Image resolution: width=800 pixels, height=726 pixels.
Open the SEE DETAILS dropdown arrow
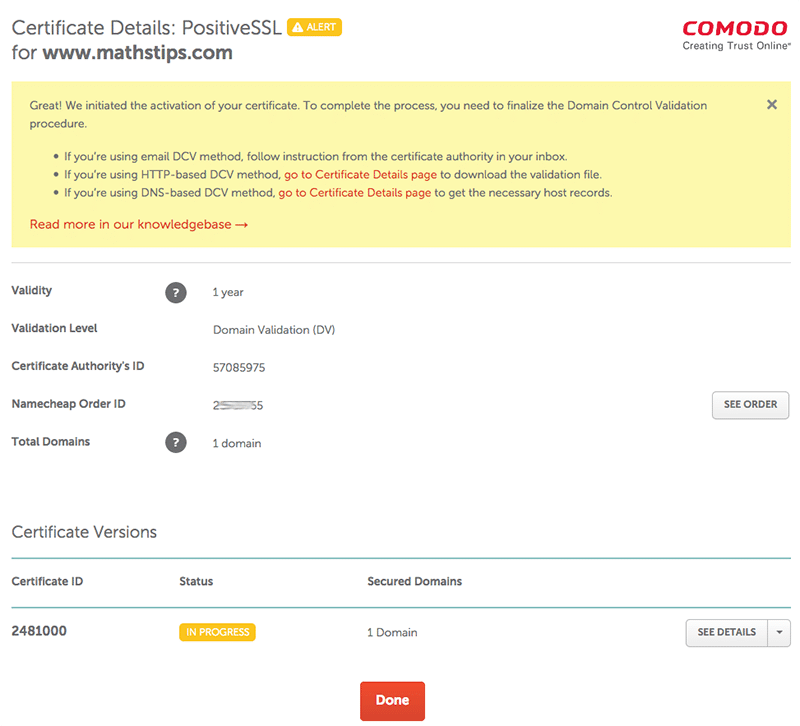coord(779,633)
